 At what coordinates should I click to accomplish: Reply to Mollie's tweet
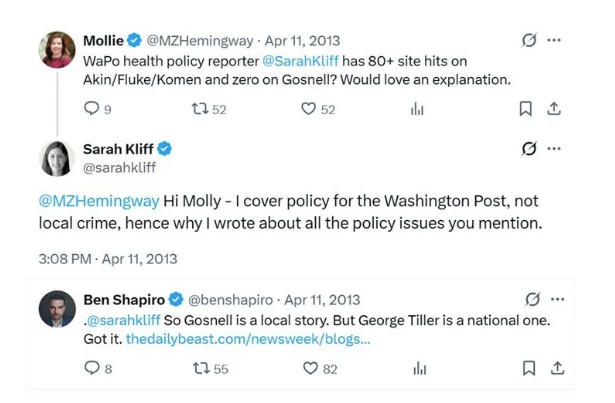[x=92, y=109]
